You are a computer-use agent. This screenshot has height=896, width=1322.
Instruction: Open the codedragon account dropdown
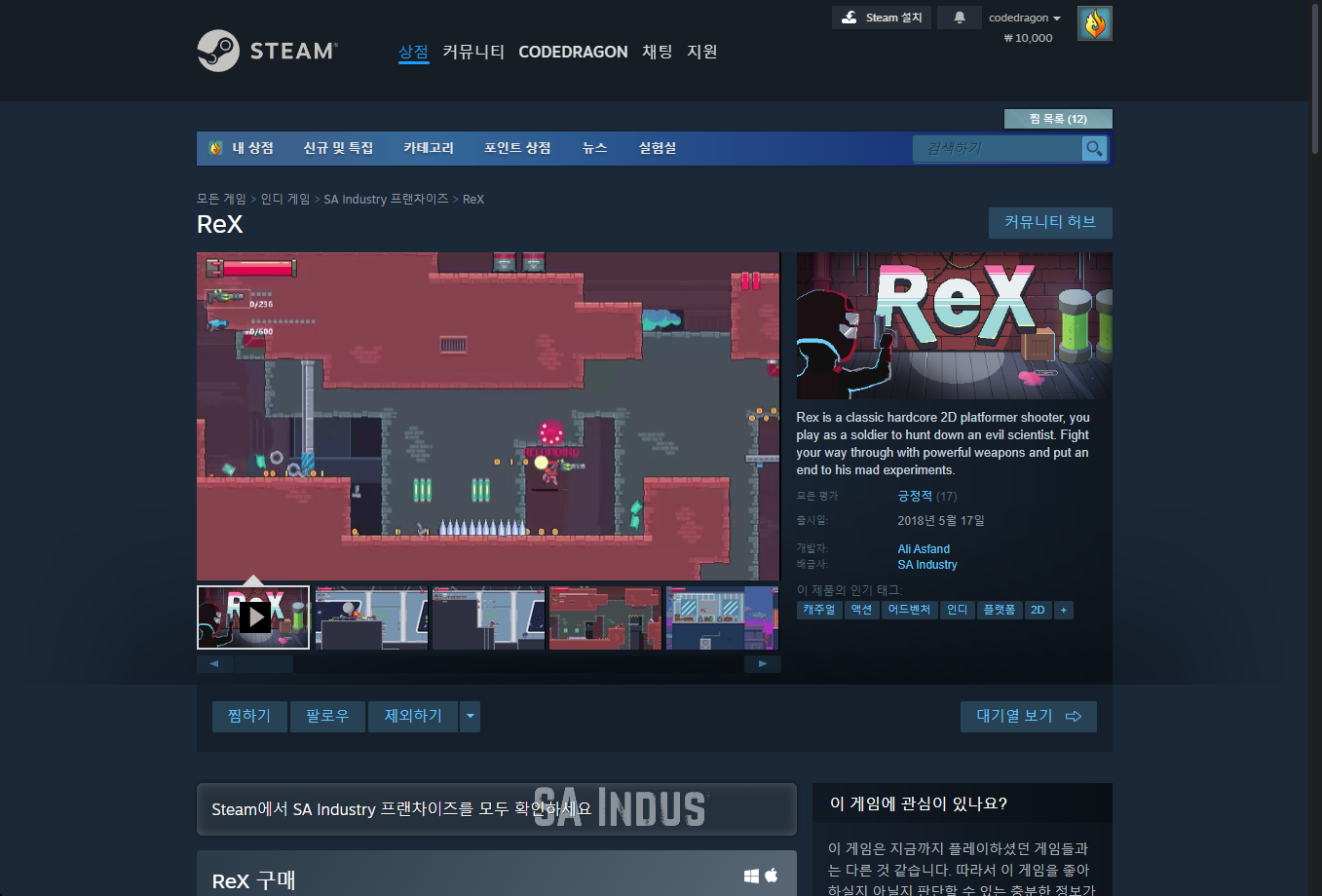coord(1025,18)
